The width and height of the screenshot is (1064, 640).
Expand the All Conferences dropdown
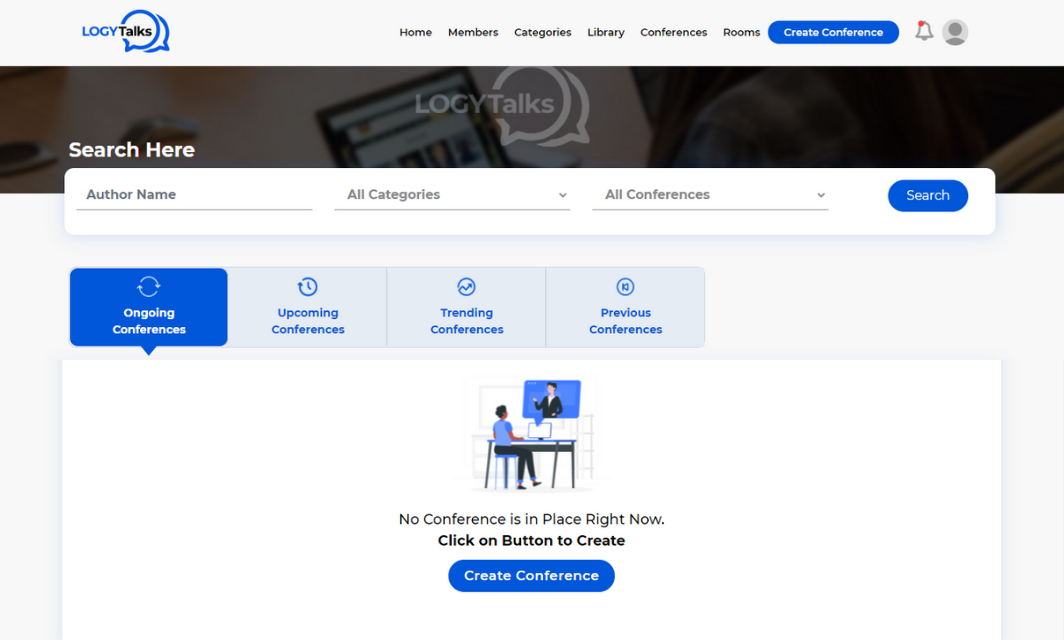[x=710, y=195]
